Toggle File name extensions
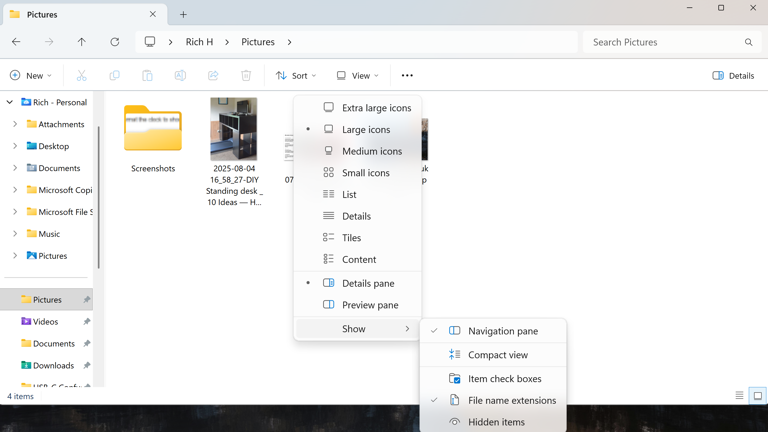Screen dimensions: 768x432 coord(493,400)
